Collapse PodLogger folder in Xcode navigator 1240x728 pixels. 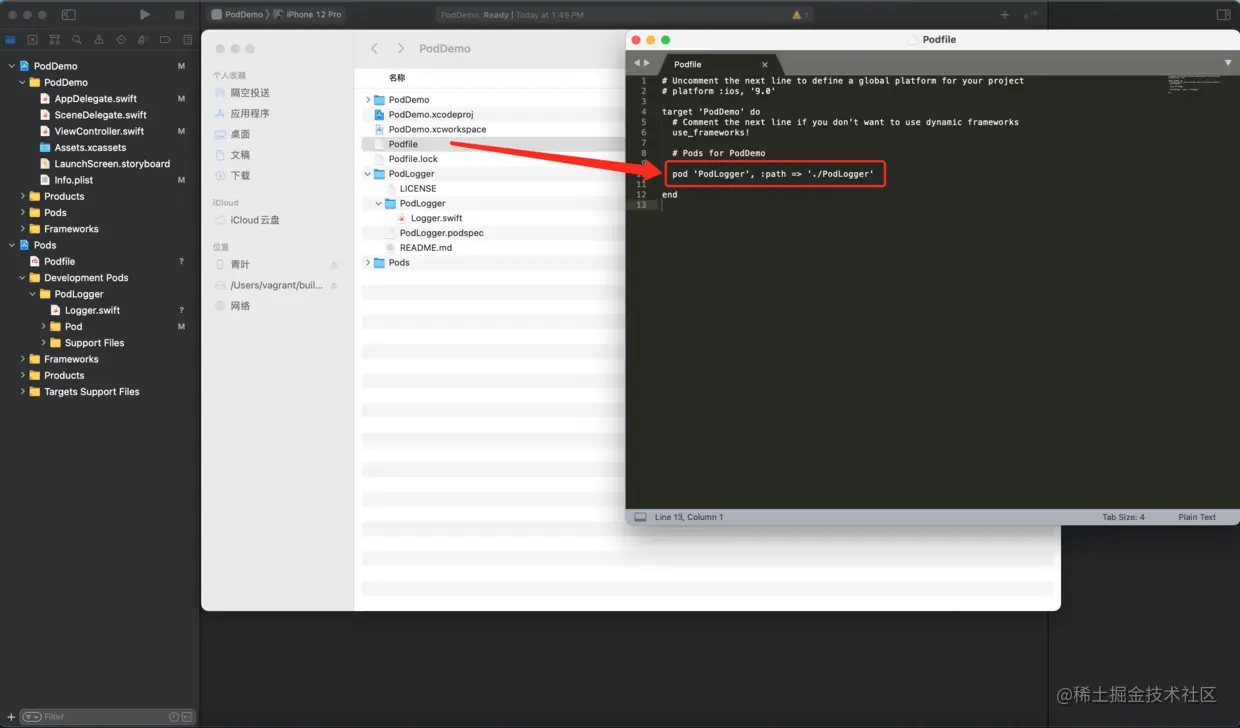coord(33,294)
